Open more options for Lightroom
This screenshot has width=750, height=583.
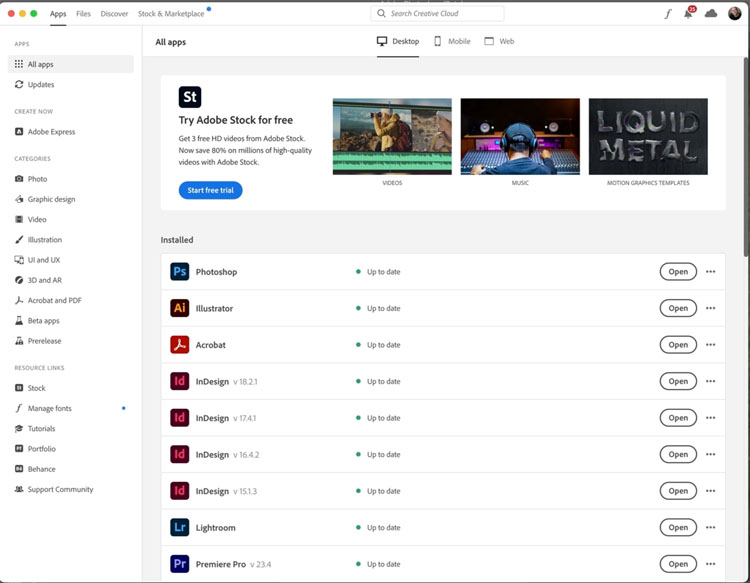[710, 528]
